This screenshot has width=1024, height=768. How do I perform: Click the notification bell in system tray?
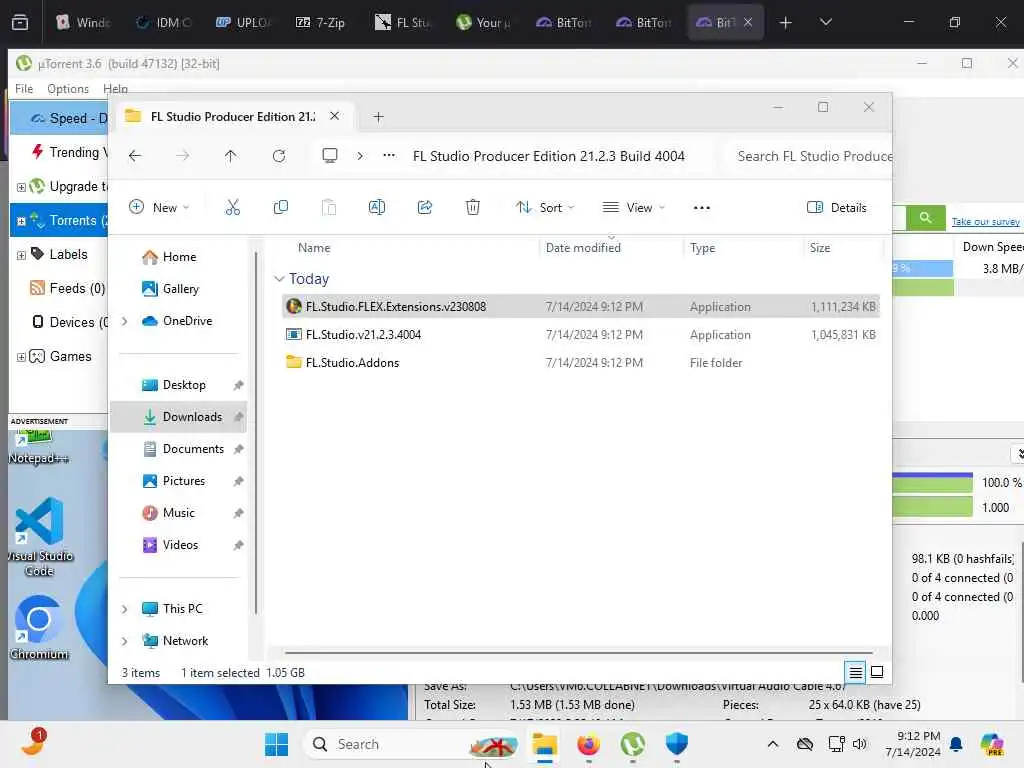coord(956,744)
